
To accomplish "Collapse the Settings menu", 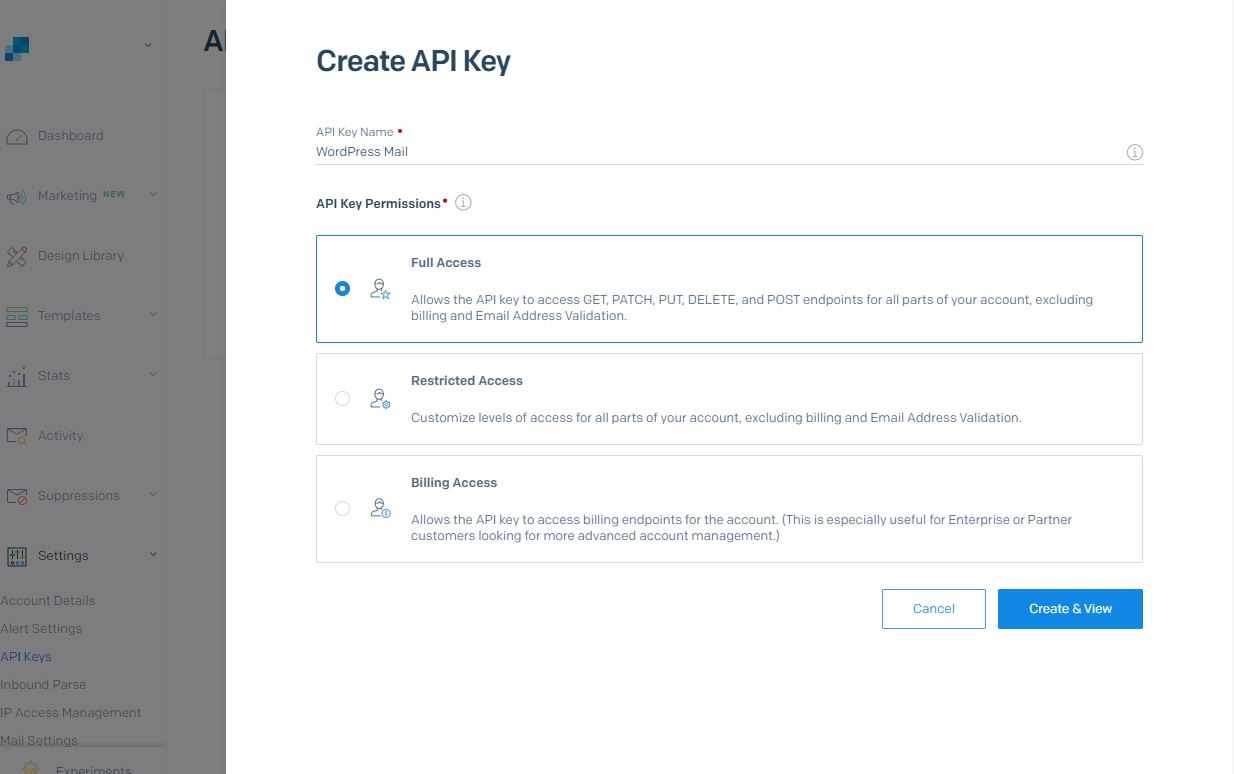I will coord(152,555).
